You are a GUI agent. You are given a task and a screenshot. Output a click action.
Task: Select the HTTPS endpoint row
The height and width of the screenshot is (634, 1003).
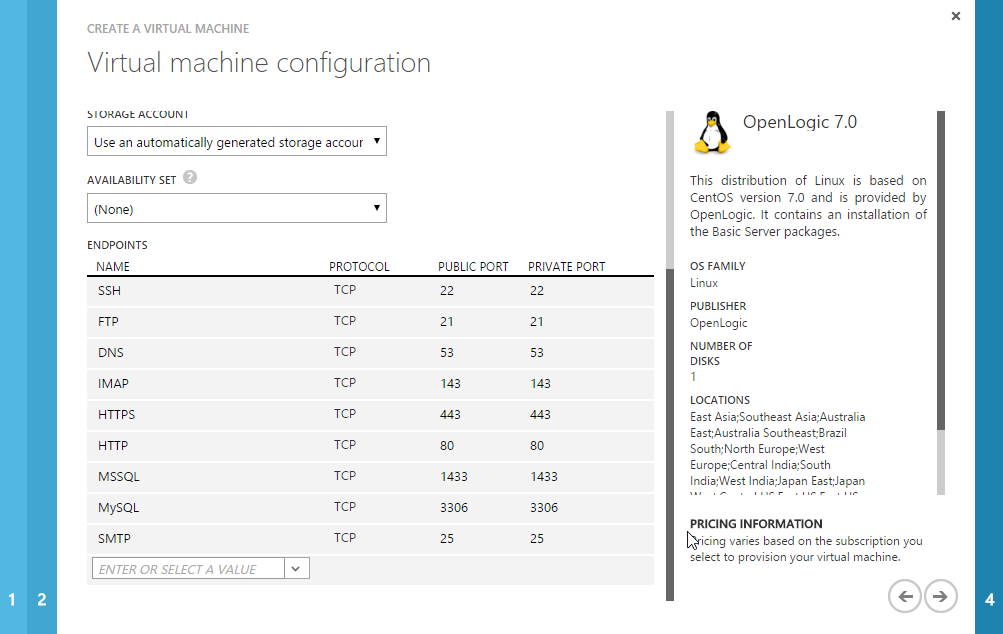tap(370, 415)
